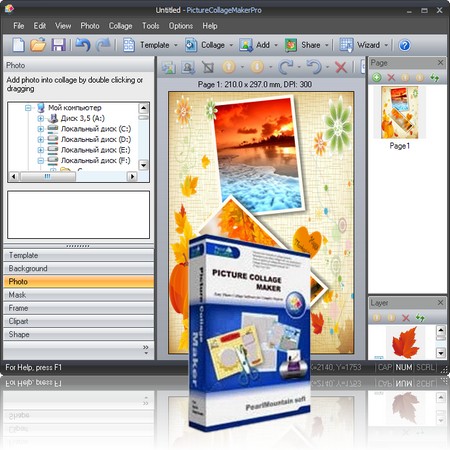Expand the Локальный диск (C:) node
The height and width of the screenshot is (450, 450).
41,129
